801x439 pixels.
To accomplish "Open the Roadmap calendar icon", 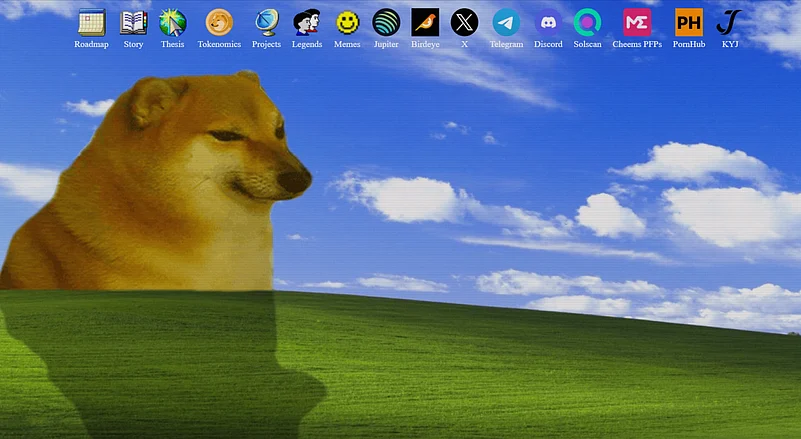I will [x=91, y=22].
